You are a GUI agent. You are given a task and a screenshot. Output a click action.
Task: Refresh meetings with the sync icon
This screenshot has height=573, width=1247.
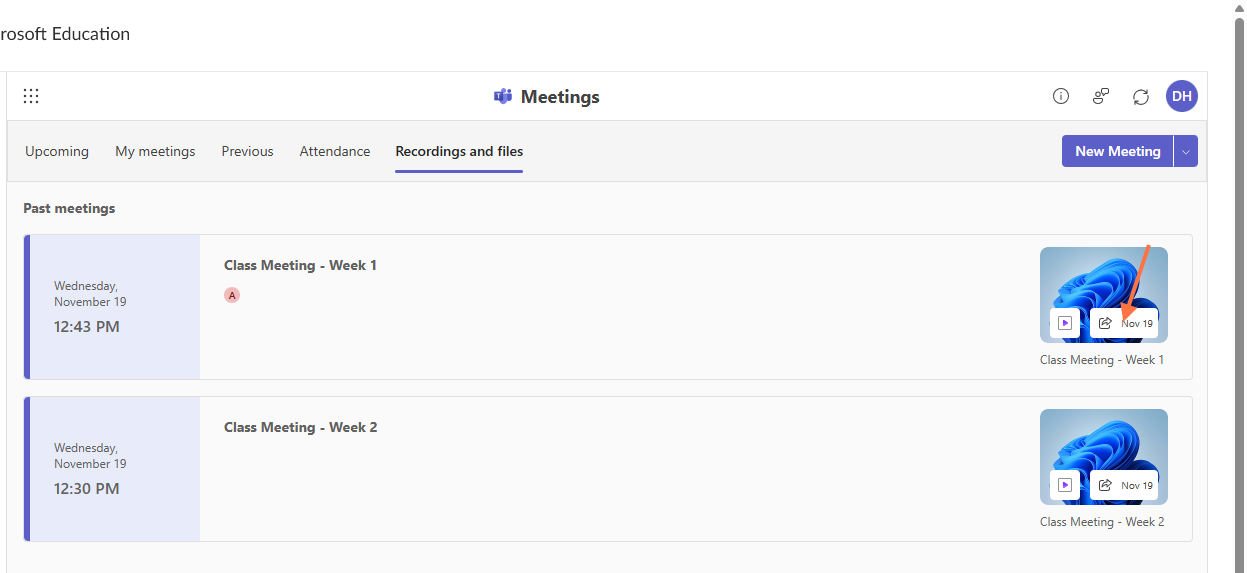click(1141, 97)
